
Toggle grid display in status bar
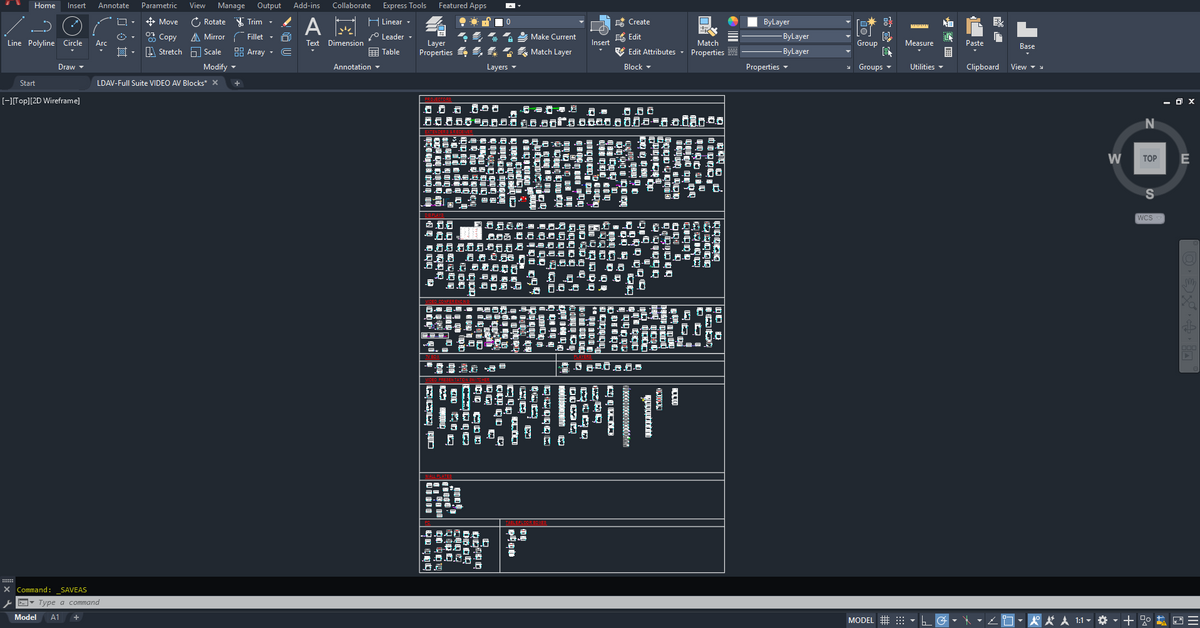pos(885,621)
